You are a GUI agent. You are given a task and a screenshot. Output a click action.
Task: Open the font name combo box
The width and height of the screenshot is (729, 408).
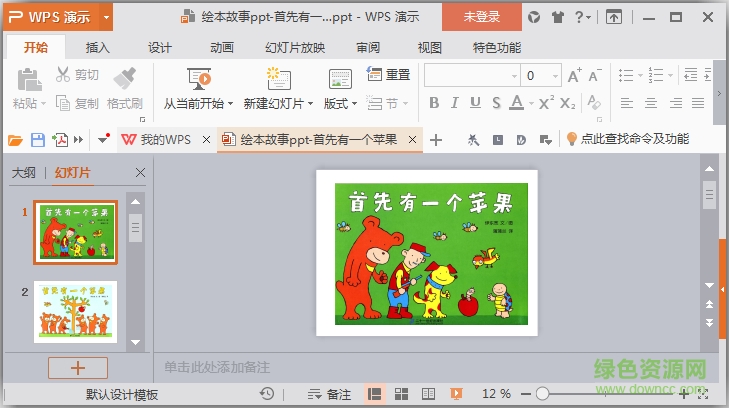[x=472, y=75]
